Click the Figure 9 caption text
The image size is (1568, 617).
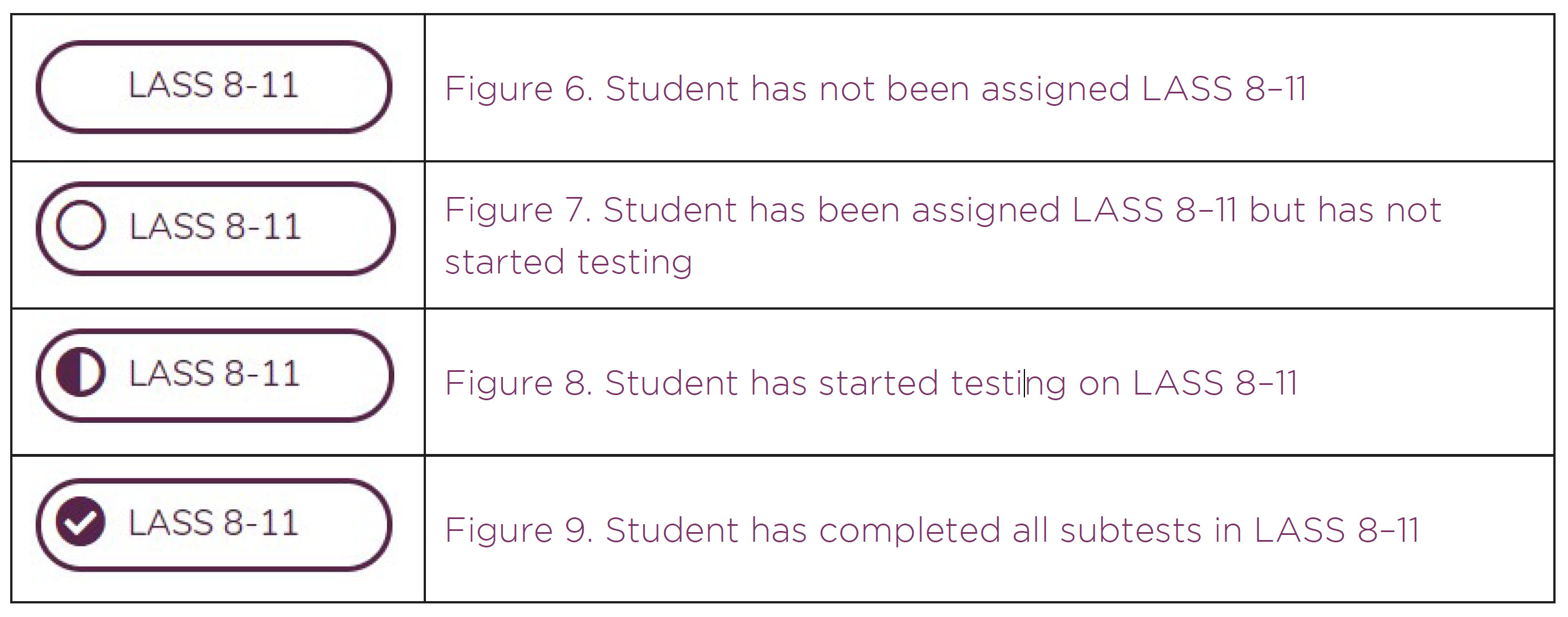point(932,530)
